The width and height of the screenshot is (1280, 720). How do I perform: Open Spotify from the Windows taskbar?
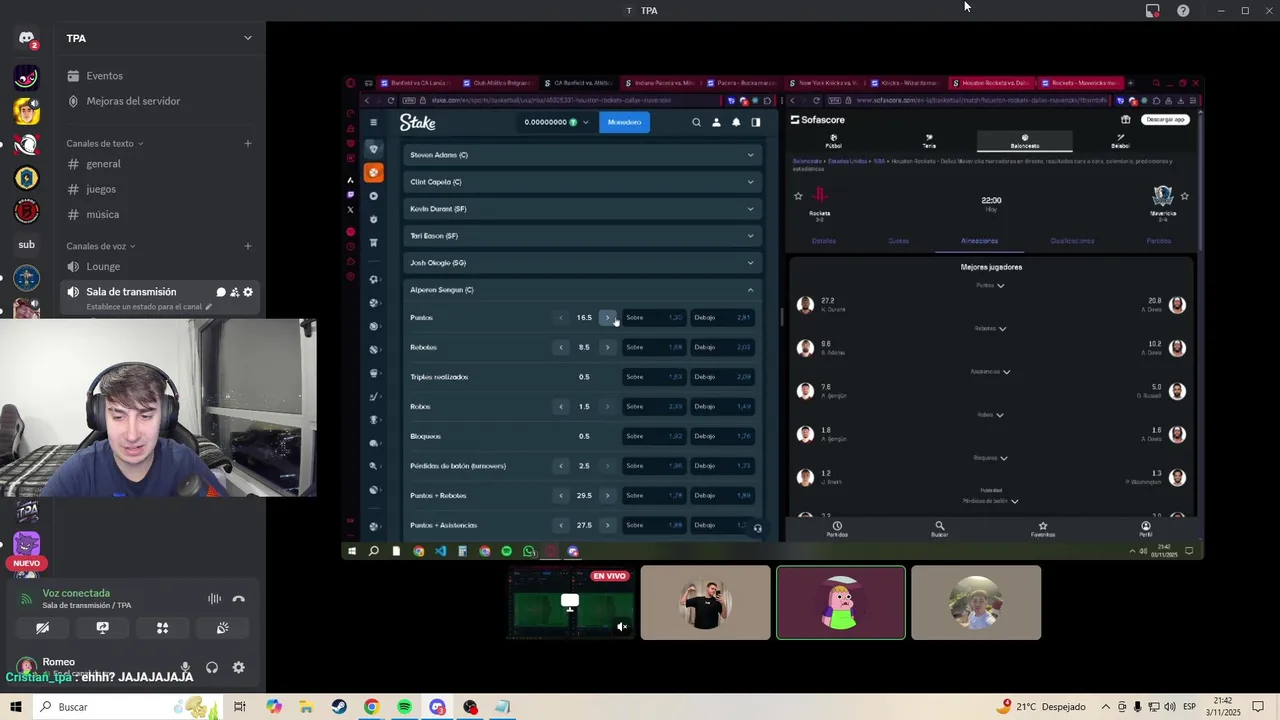(x=404, y=707)
